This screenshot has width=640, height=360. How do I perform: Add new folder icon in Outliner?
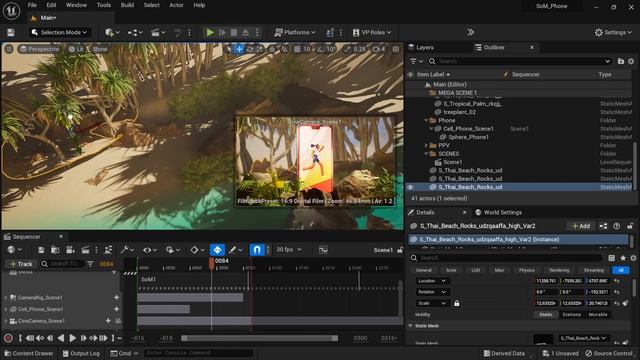pos(621,61)
